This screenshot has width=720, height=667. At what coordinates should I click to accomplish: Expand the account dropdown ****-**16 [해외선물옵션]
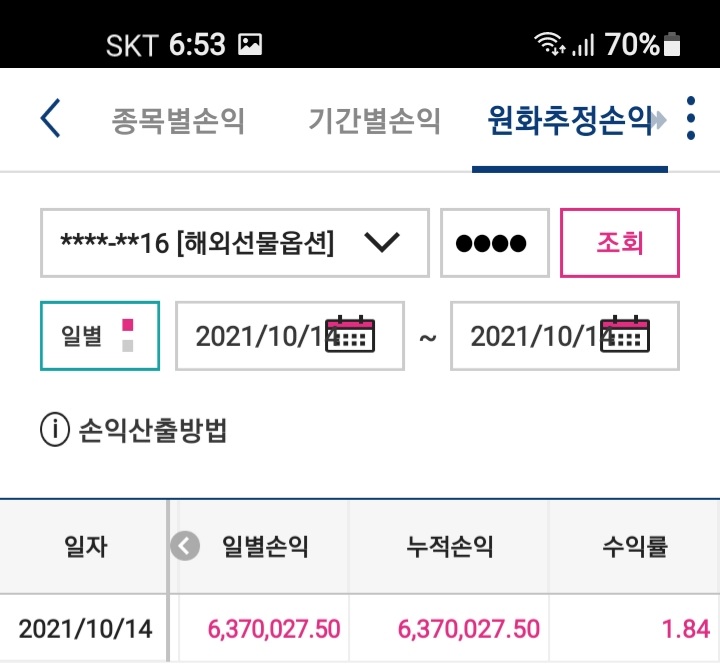pyautogui.click(x=235, y=243)
